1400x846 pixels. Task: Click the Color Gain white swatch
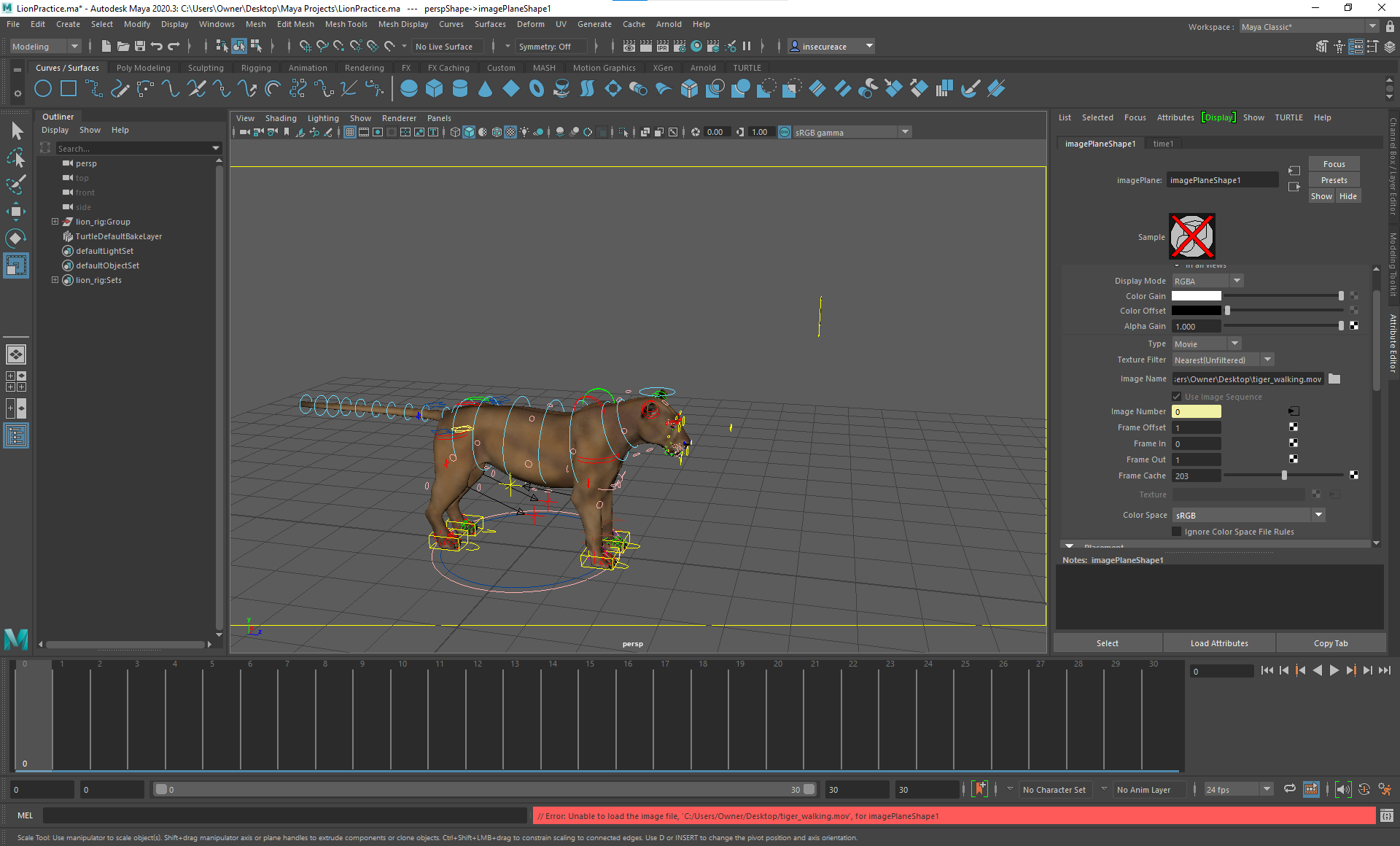(x=1196, y=296)
